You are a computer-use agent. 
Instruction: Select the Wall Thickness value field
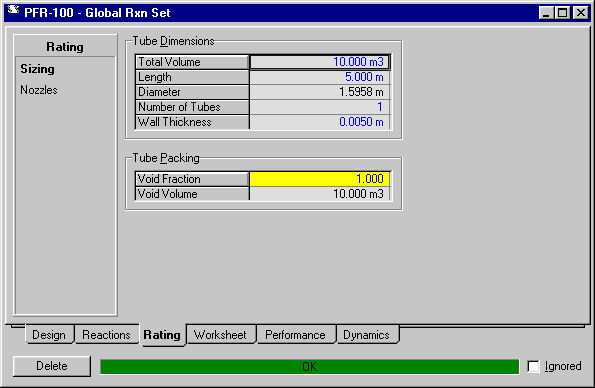pos(320,122)
